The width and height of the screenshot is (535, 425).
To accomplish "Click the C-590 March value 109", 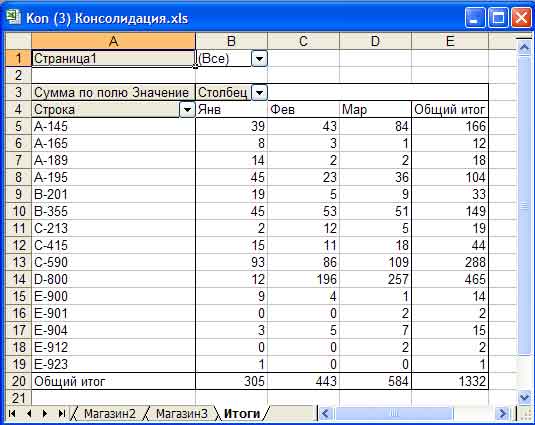I will [x=375, y=262].
